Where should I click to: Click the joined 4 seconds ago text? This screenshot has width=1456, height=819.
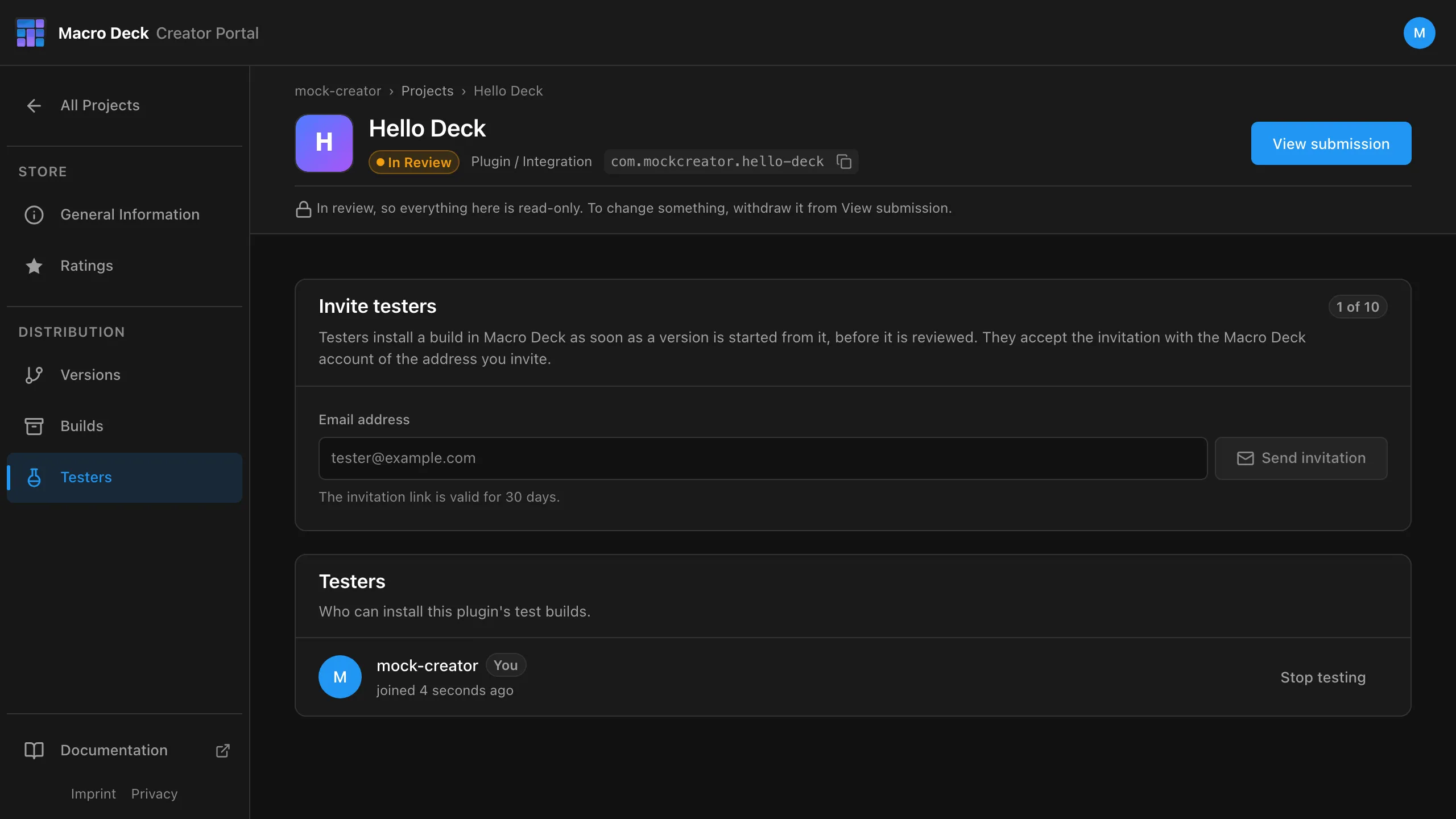444,690
